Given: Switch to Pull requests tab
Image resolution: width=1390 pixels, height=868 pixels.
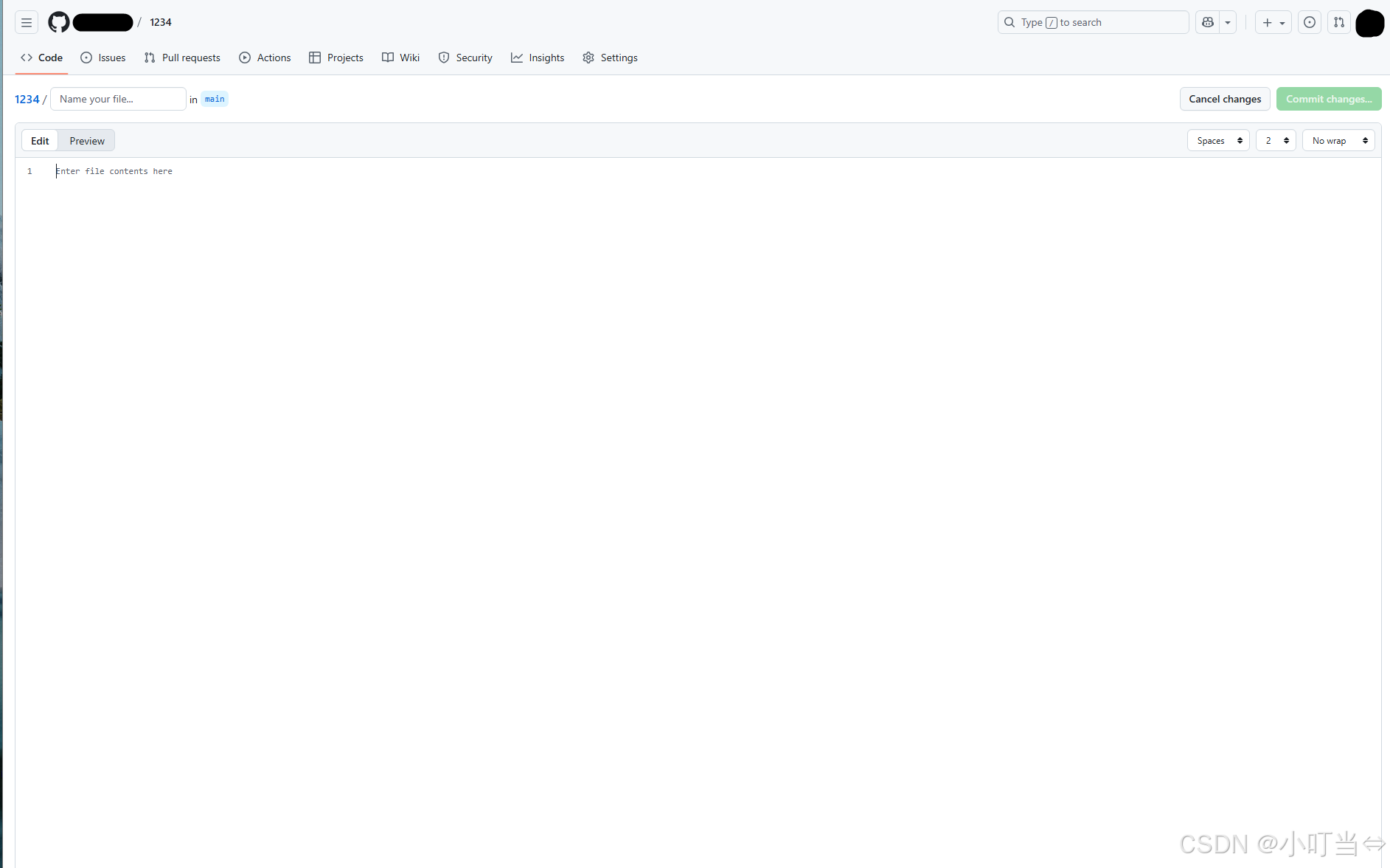Looking at the screenshot, I should point(182,58).
